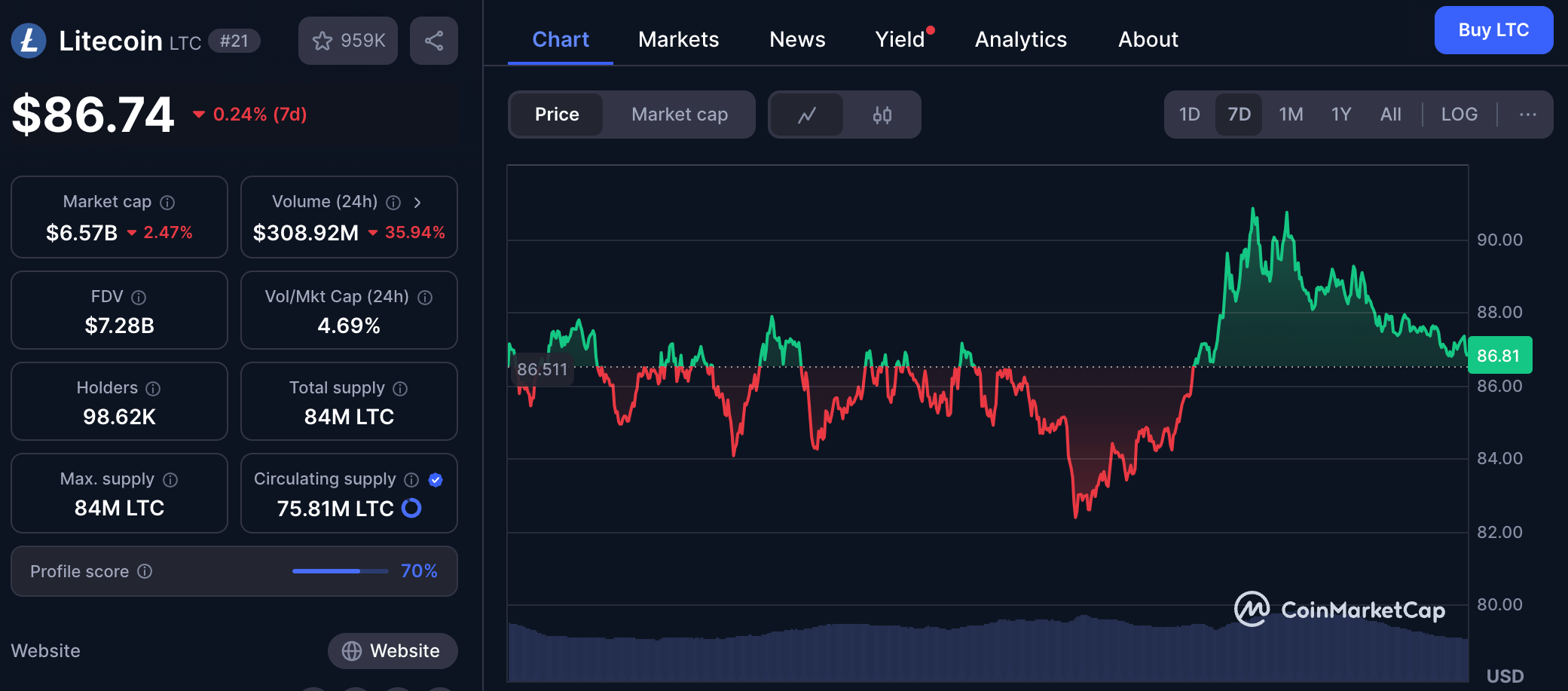
Task: Click the Profile score progress bar
Action: (339, 571)
